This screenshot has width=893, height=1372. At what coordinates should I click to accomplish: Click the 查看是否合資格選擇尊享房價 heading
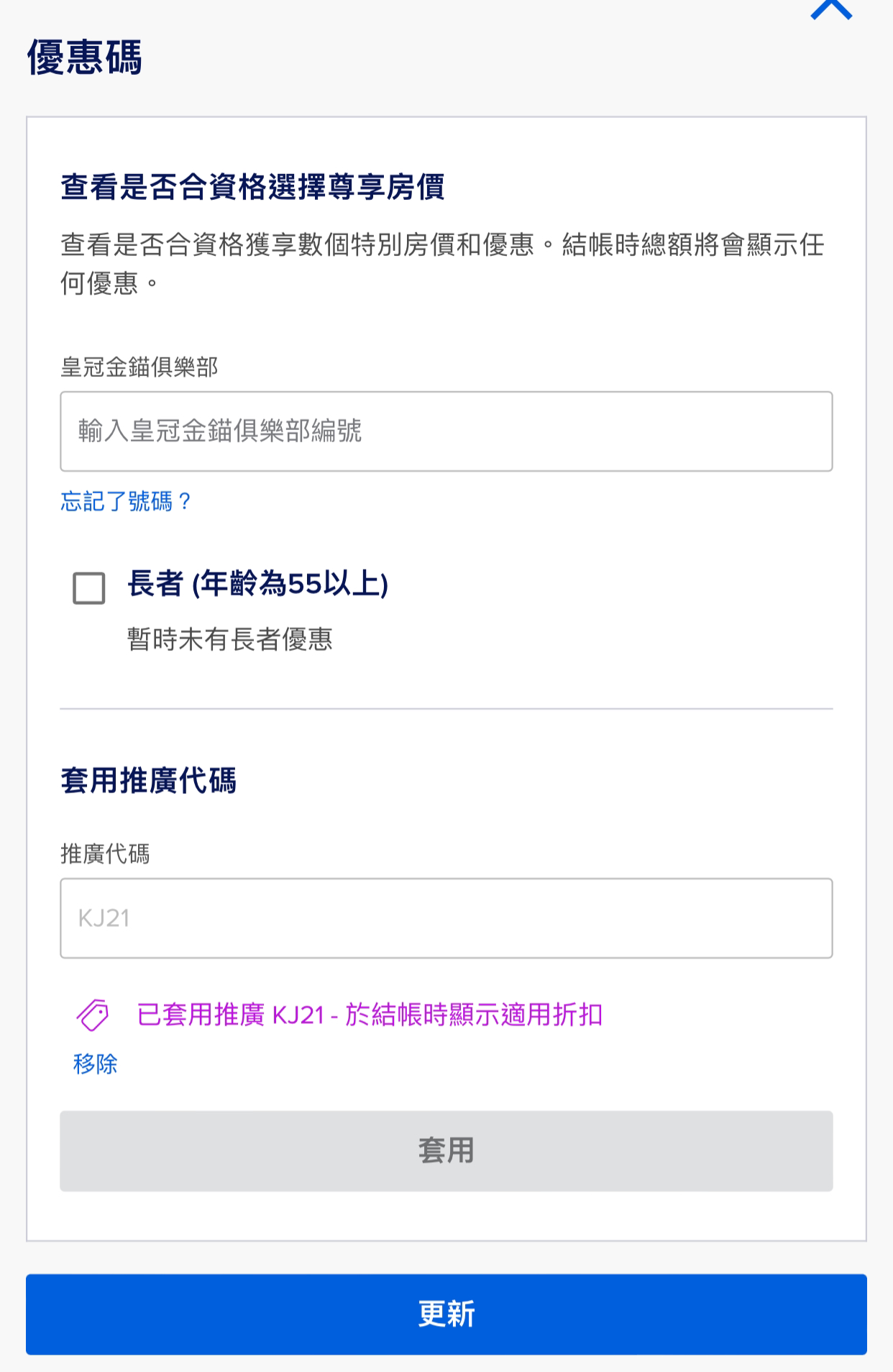(x=252, y=186)
